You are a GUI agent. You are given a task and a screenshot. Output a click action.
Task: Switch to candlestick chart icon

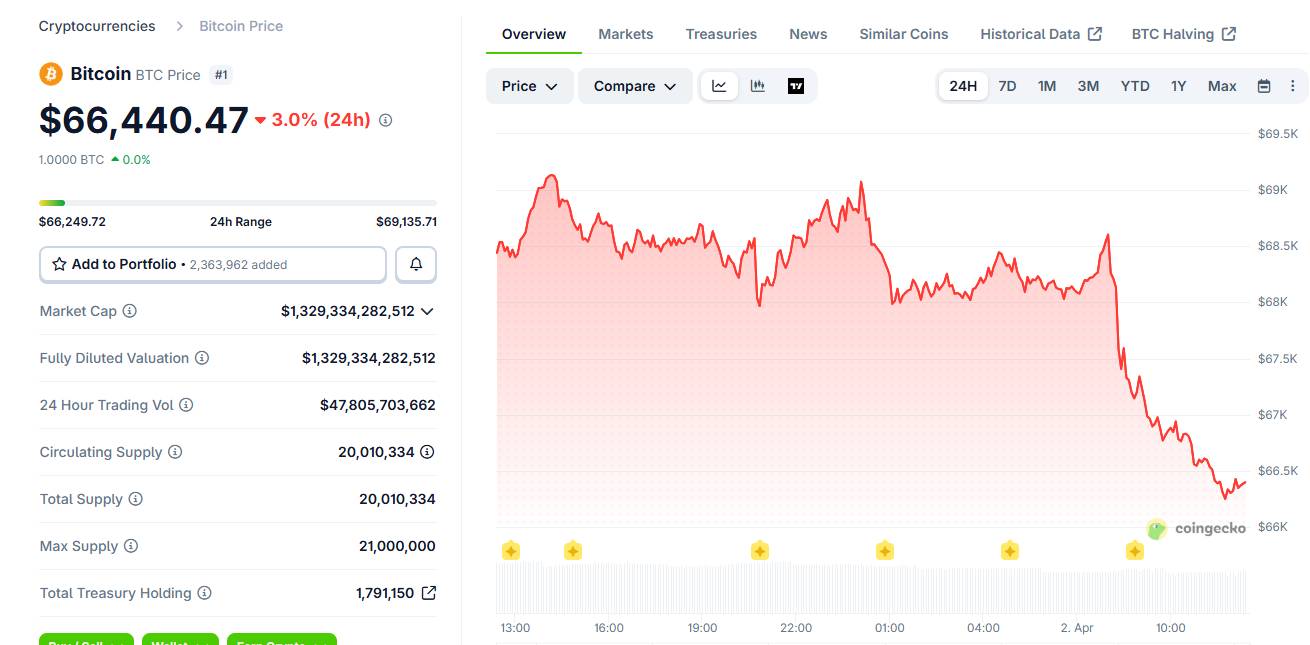757,86
